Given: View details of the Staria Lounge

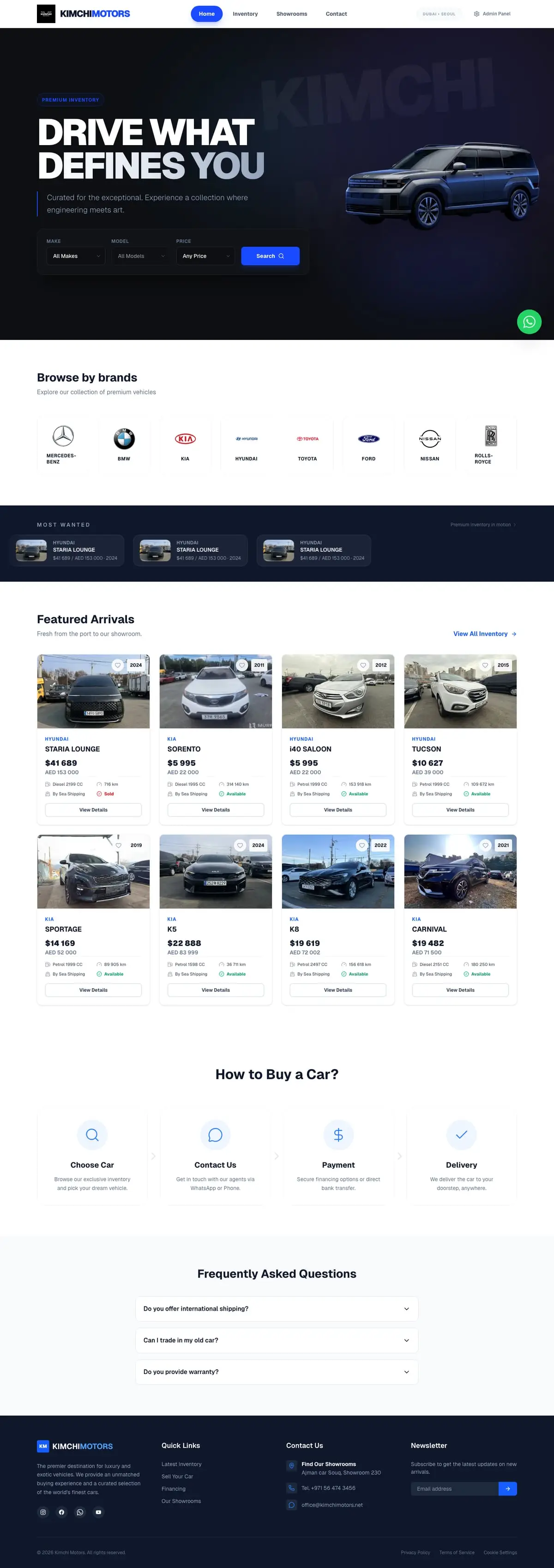Looking at the screenshot, I should click(94, 810).
